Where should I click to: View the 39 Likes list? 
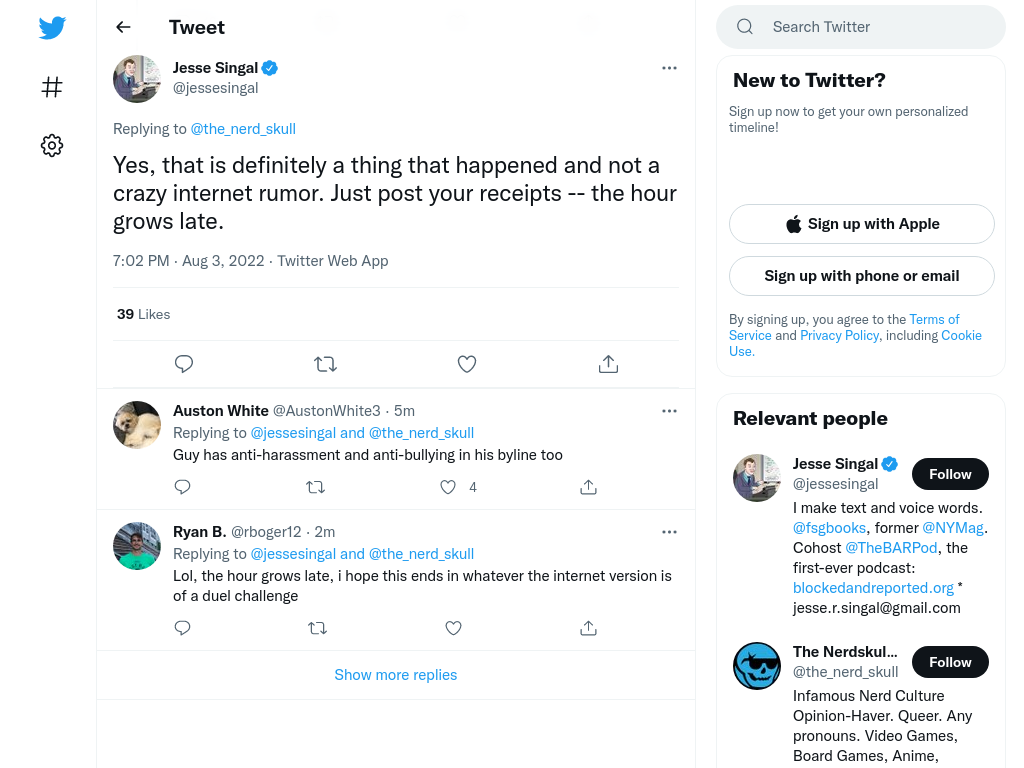[144, 314]
